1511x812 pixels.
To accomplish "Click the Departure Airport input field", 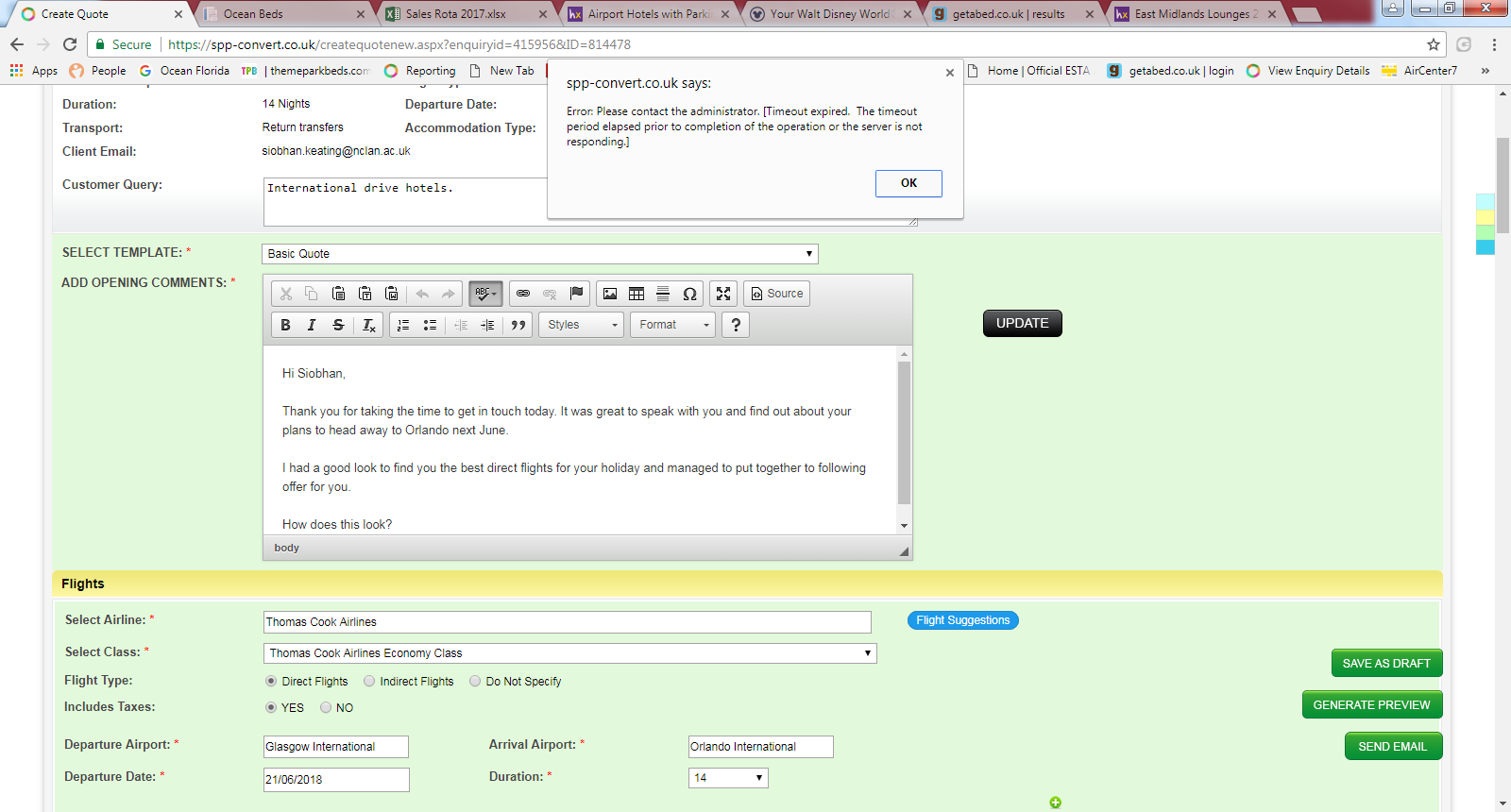I will point(336,747).
